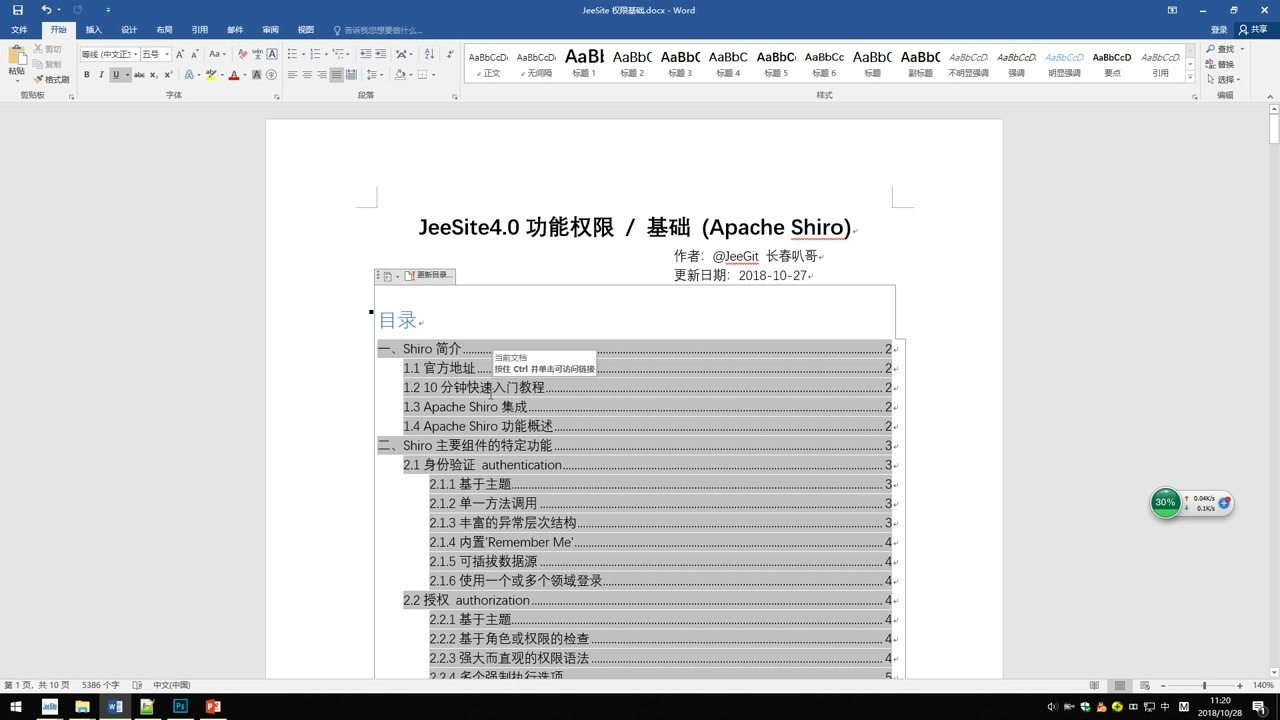Click the Photoshop icon in the taskbar

click(x=180, y=707)
